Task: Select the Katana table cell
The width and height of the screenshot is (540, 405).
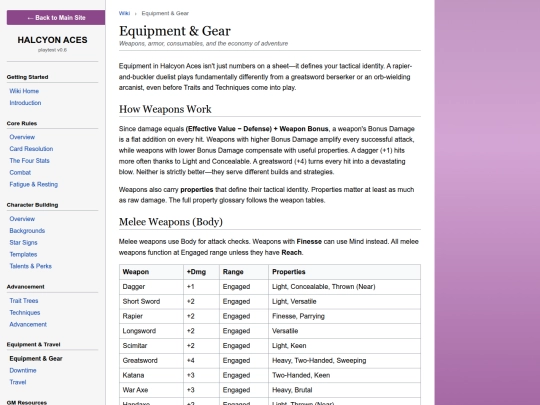Action: (152, 375)
